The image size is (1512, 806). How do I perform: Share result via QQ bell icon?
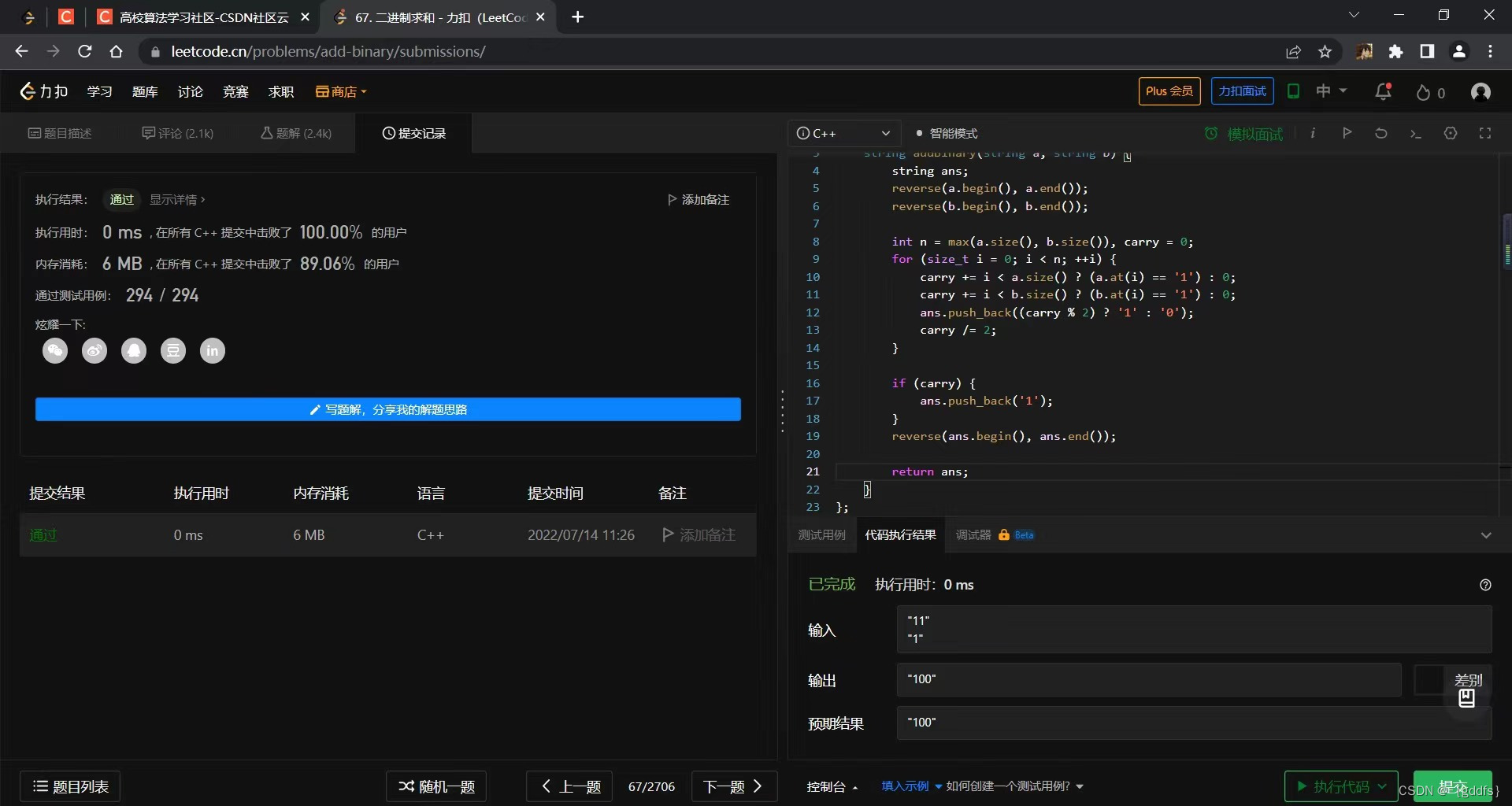tap(134, 351)
